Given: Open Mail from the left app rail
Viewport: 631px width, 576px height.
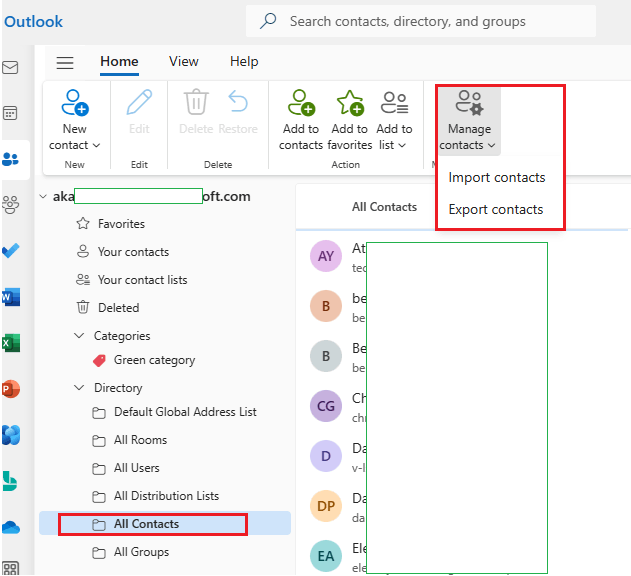Looking at the screenshot, I should coord(10,67).
